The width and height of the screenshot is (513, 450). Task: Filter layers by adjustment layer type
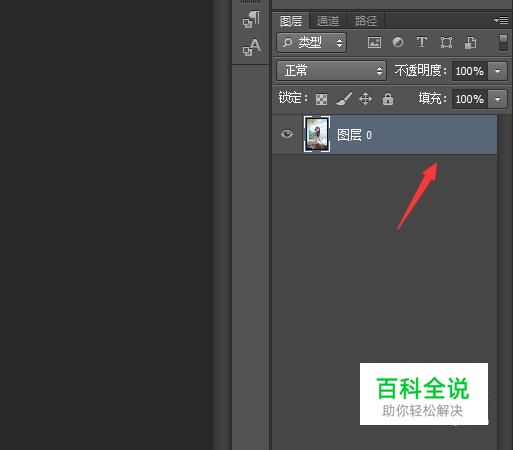coord(398,42)
